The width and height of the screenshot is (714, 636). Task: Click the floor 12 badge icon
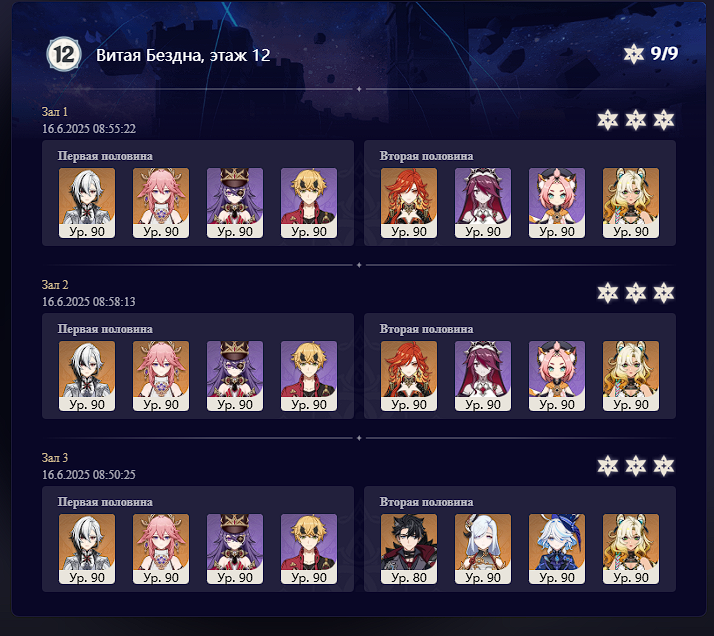click(64, 55)
